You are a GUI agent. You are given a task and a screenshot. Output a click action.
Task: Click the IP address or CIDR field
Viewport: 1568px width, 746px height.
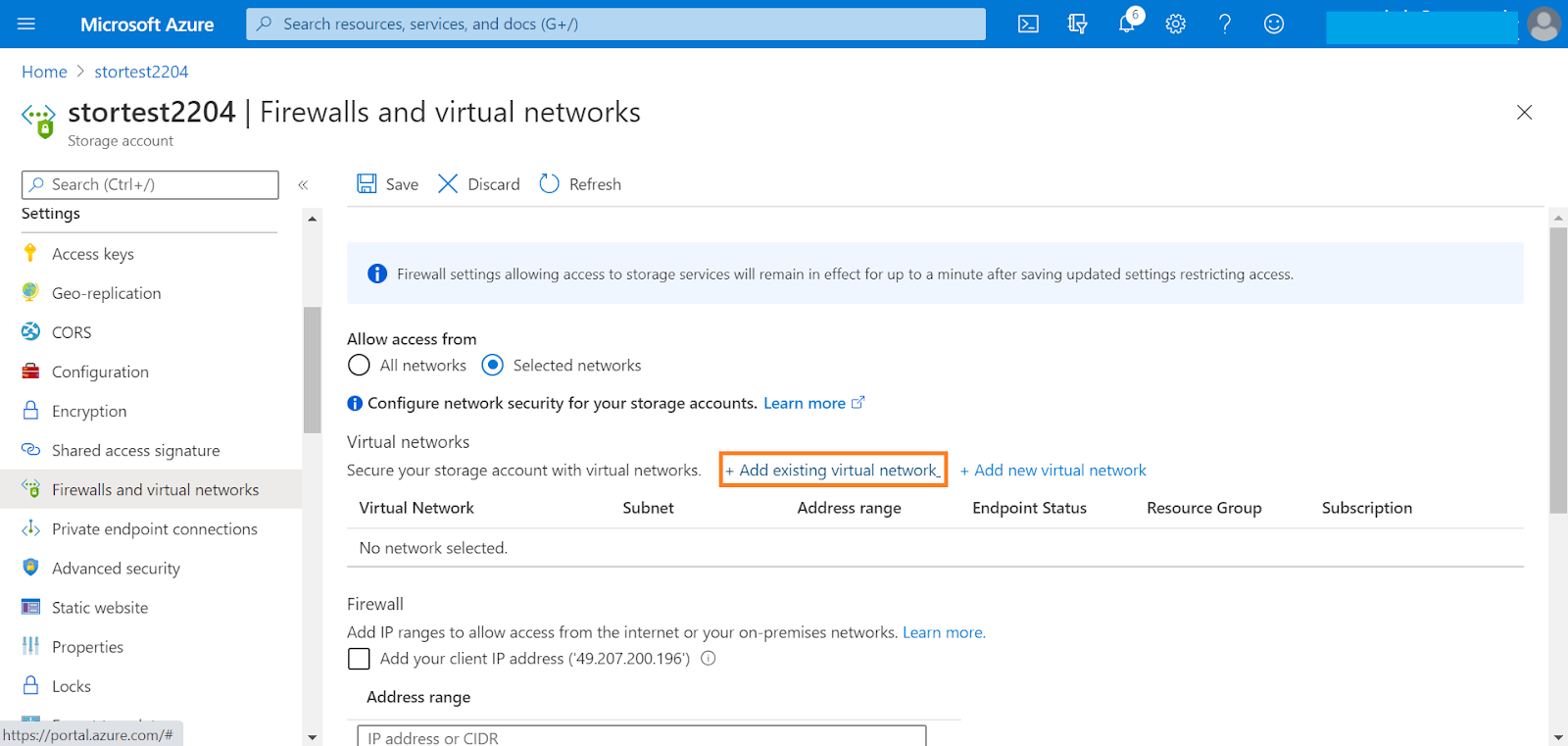coord(642,737)
